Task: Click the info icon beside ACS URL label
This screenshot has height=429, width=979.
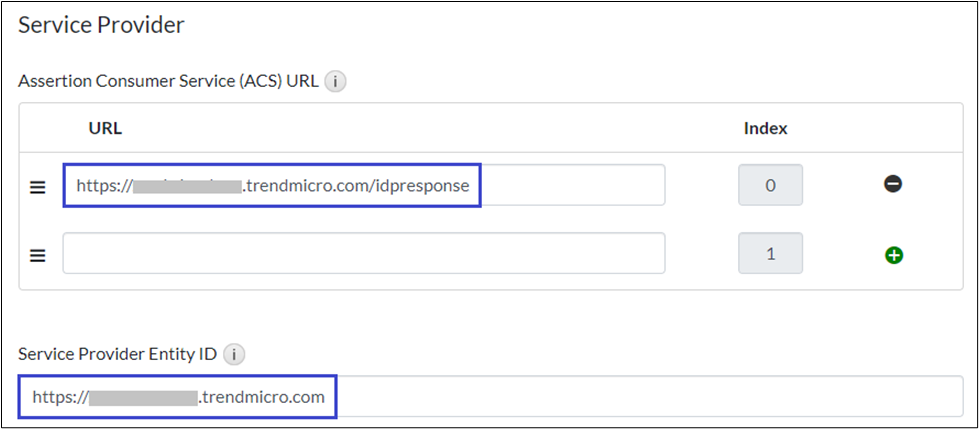Action: coord(335,82)
